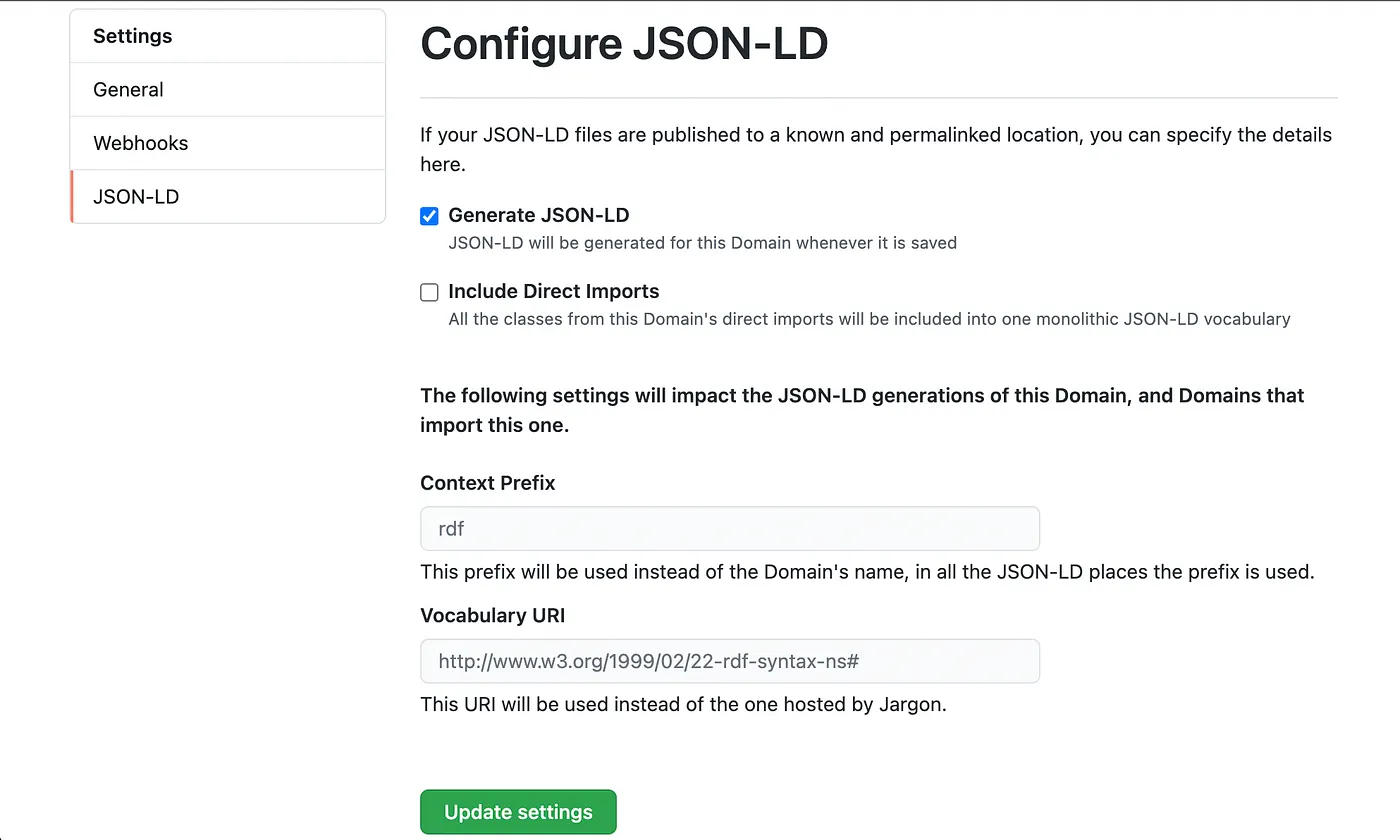Screen dimensions: 1400x840
Task: Click the Context Prefix field label
Action: [x=487, y=483]
